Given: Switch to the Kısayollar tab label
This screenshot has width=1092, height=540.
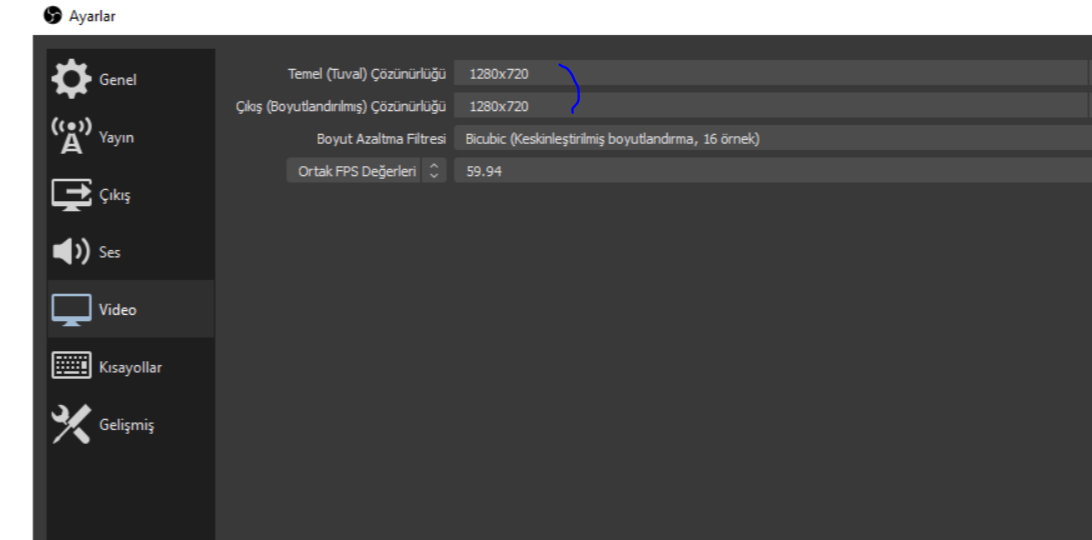Looking at the screenshot, I should coord(130,367).
